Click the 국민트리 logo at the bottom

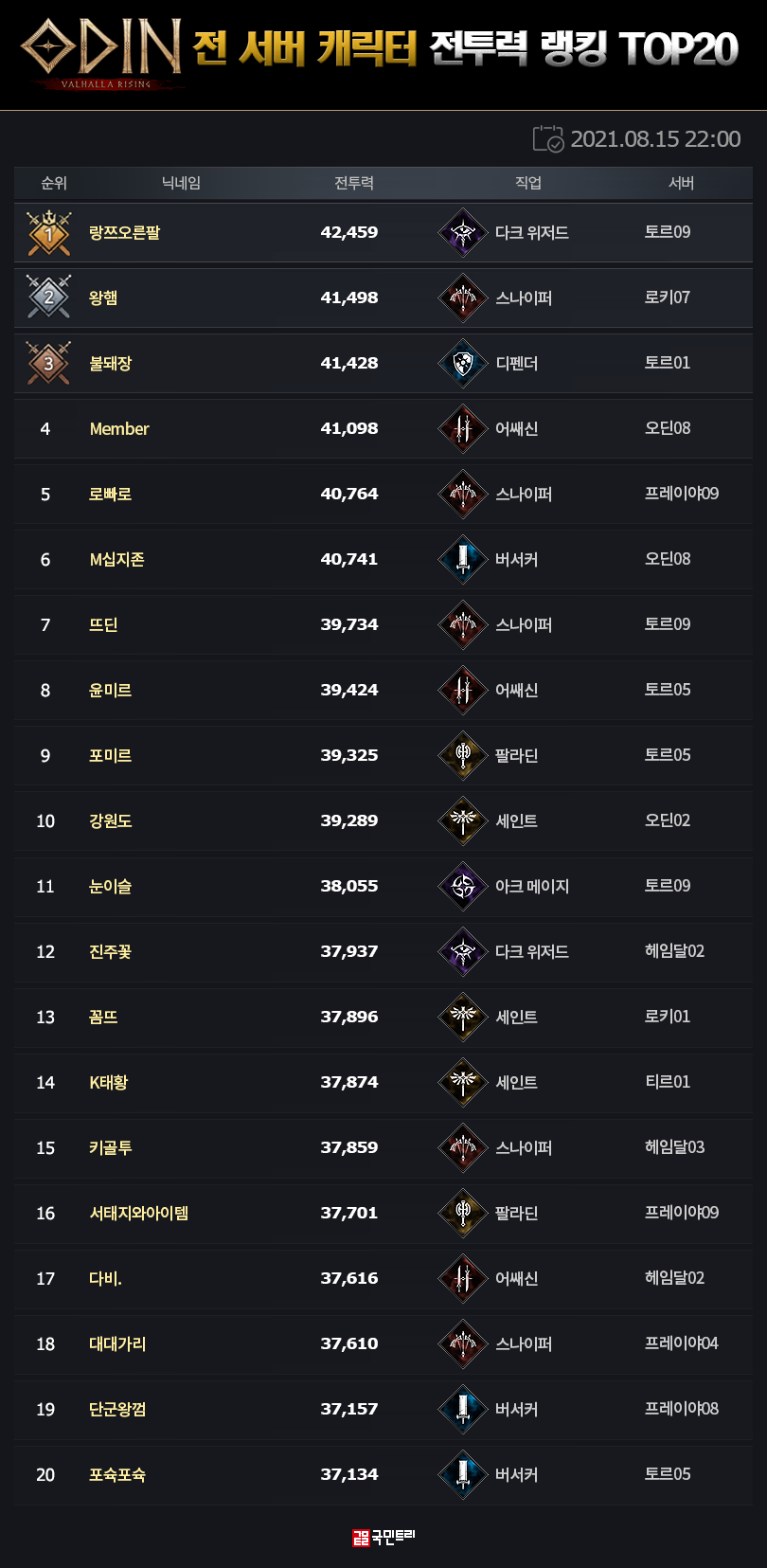pyautogui.click(x=383, y=1537)
